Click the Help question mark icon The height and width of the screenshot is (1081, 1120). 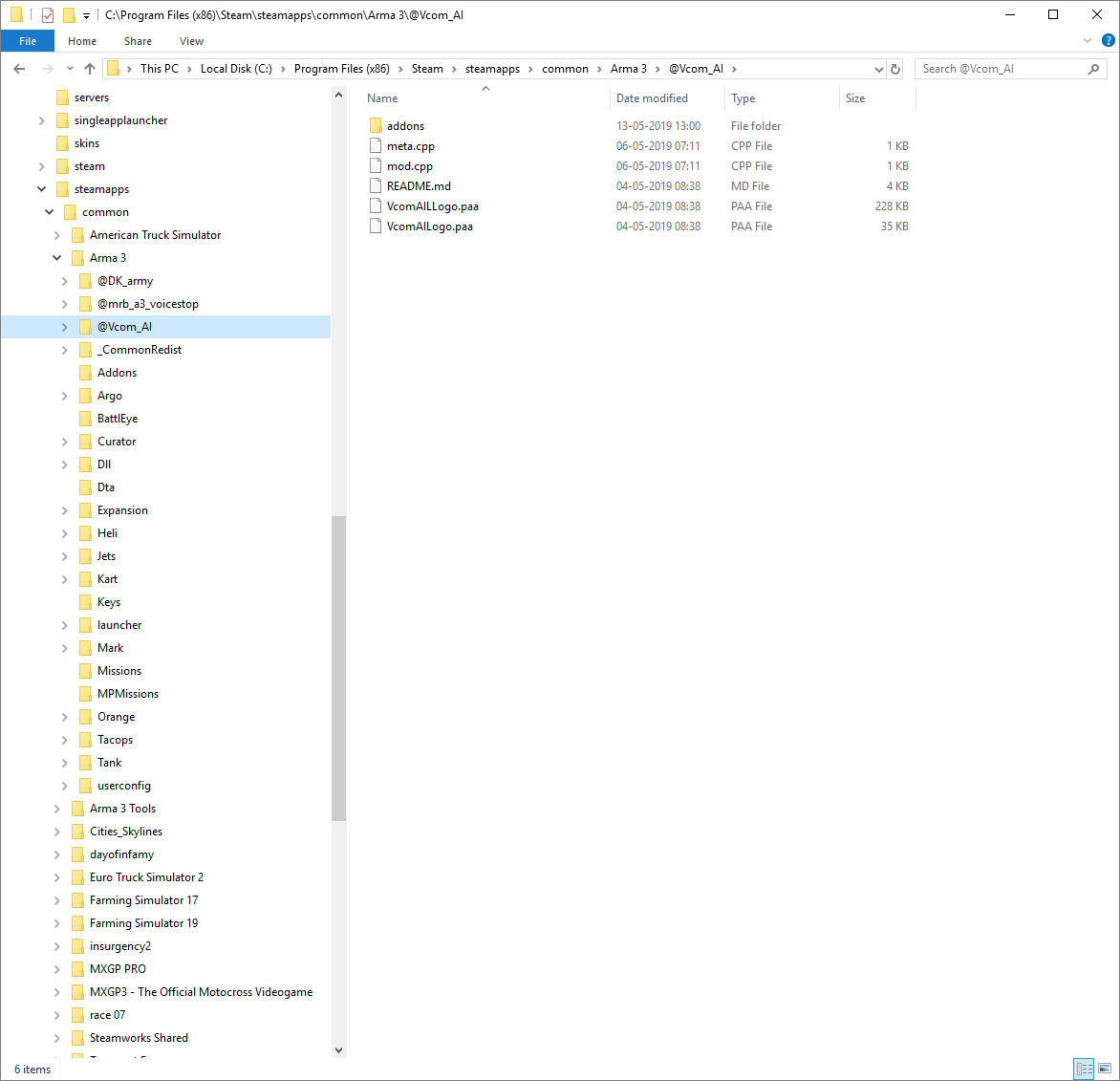[x=1108, y=41]
